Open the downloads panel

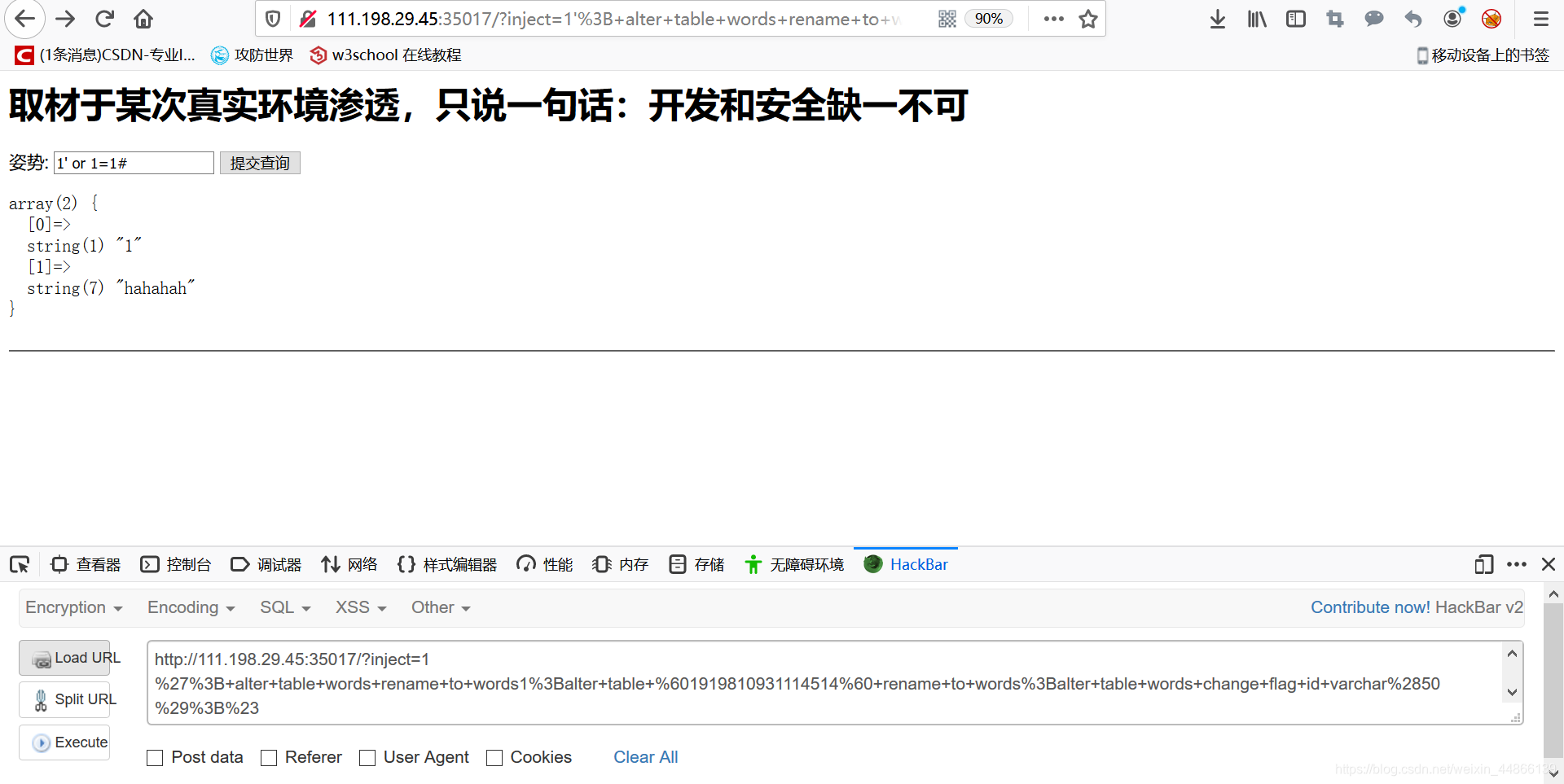pos(1218,19)
